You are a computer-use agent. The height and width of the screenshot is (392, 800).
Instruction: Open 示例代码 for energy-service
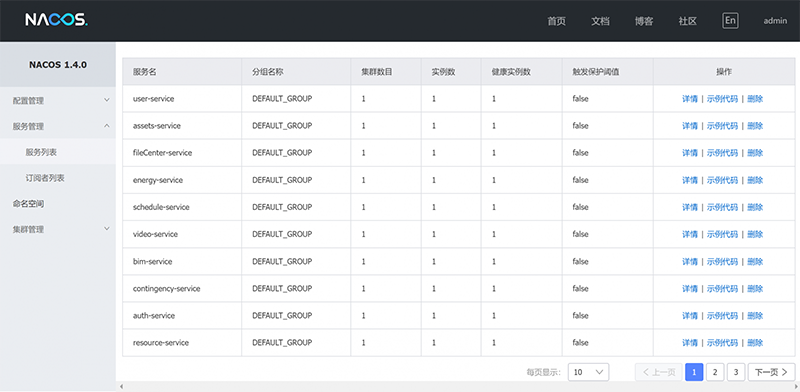pos(722,180)
